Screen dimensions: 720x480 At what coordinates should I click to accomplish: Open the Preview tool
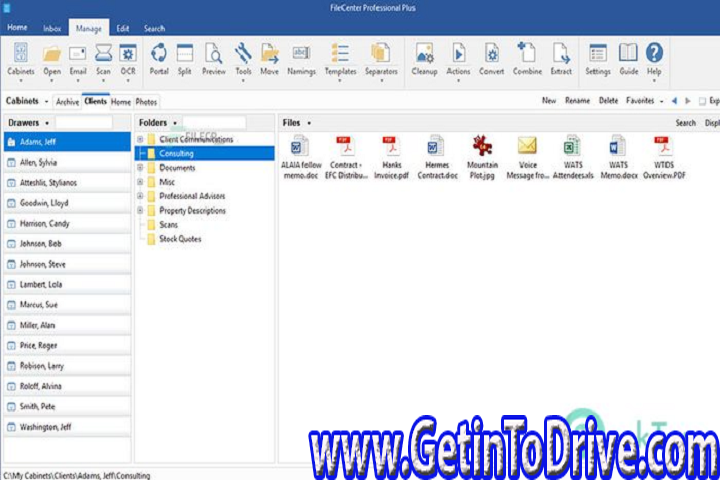214,60
